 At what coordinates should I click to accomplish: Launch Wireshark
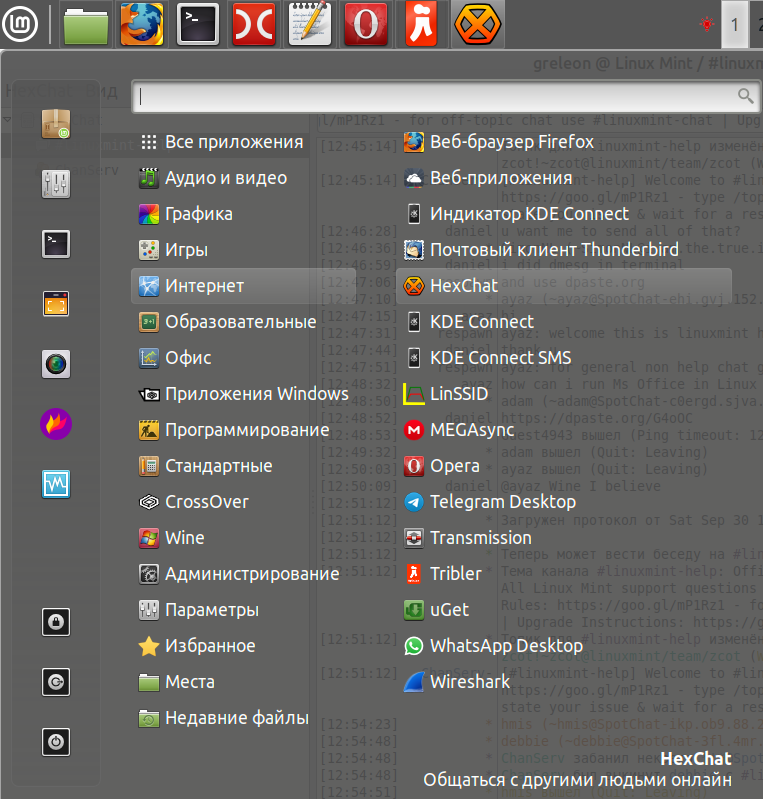pos(564,682)
